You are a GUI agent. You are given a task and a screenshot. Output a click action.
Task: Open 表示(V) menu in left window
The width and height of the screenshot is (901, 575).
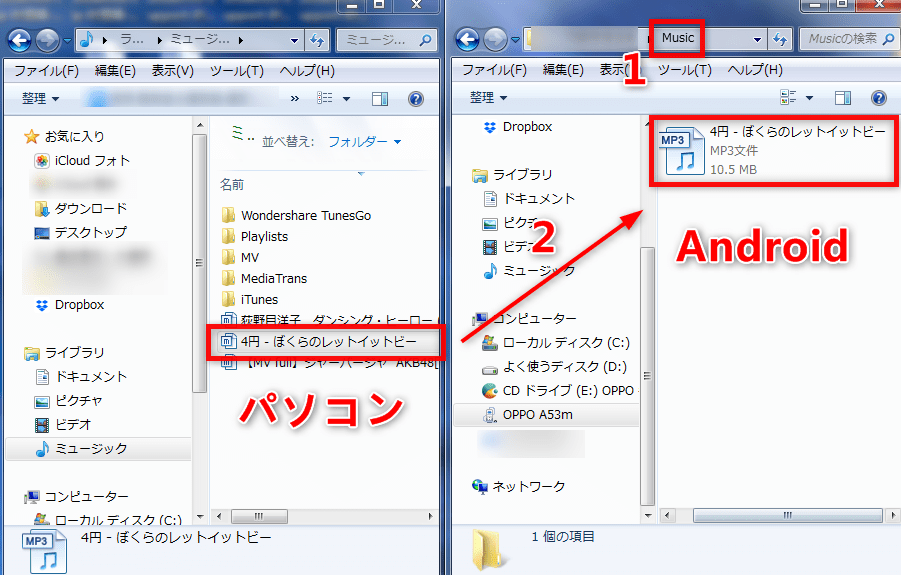click(172, 71)
